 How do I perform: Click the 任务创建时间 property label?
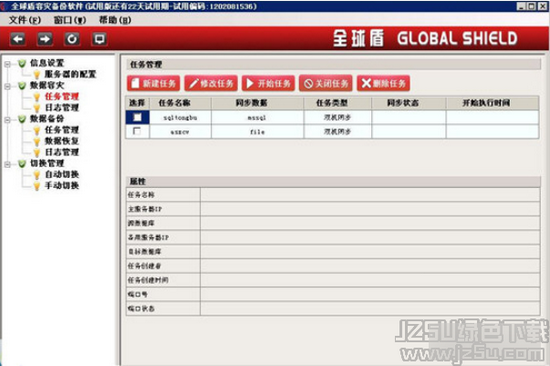[x=148, y=280]
